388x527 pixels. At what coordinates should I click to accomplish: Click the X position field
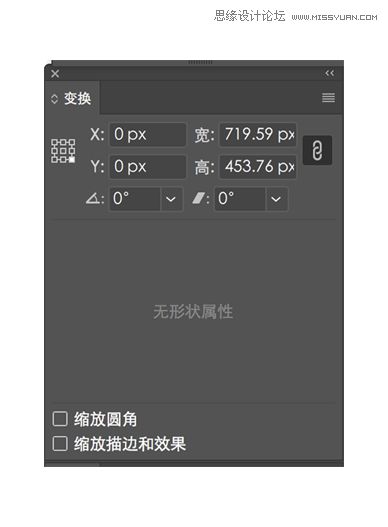(148, 135)
